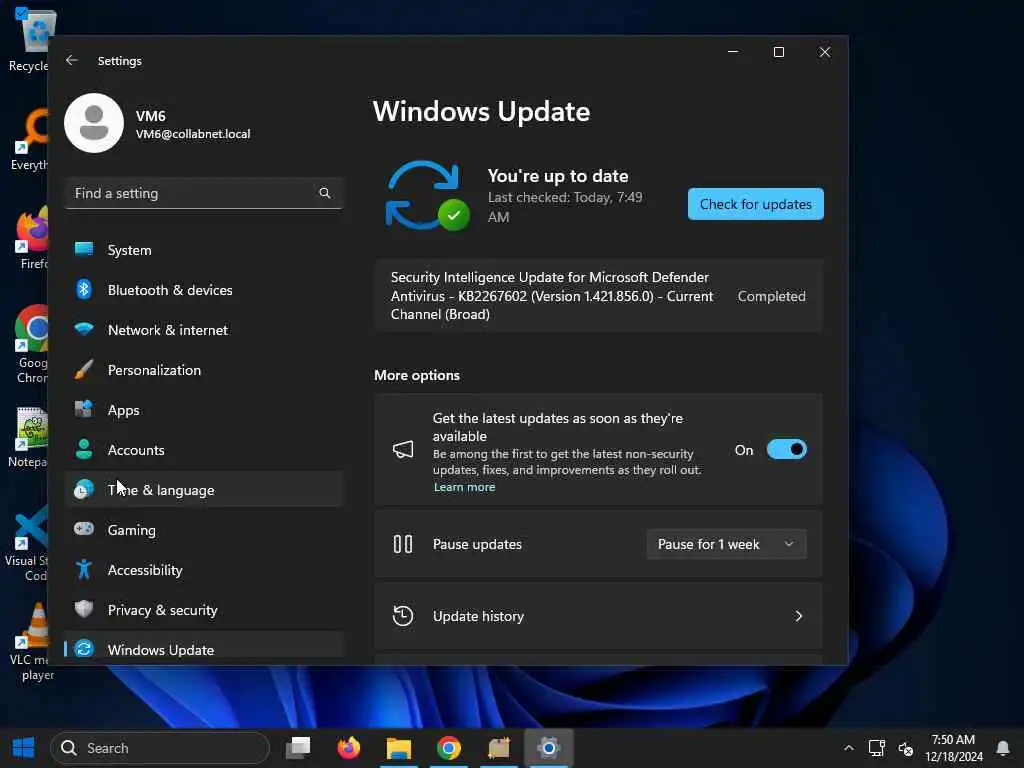Select the Recycle Bin desktop icon
This screenshot has height=768, width=1024.
(31, 40)
